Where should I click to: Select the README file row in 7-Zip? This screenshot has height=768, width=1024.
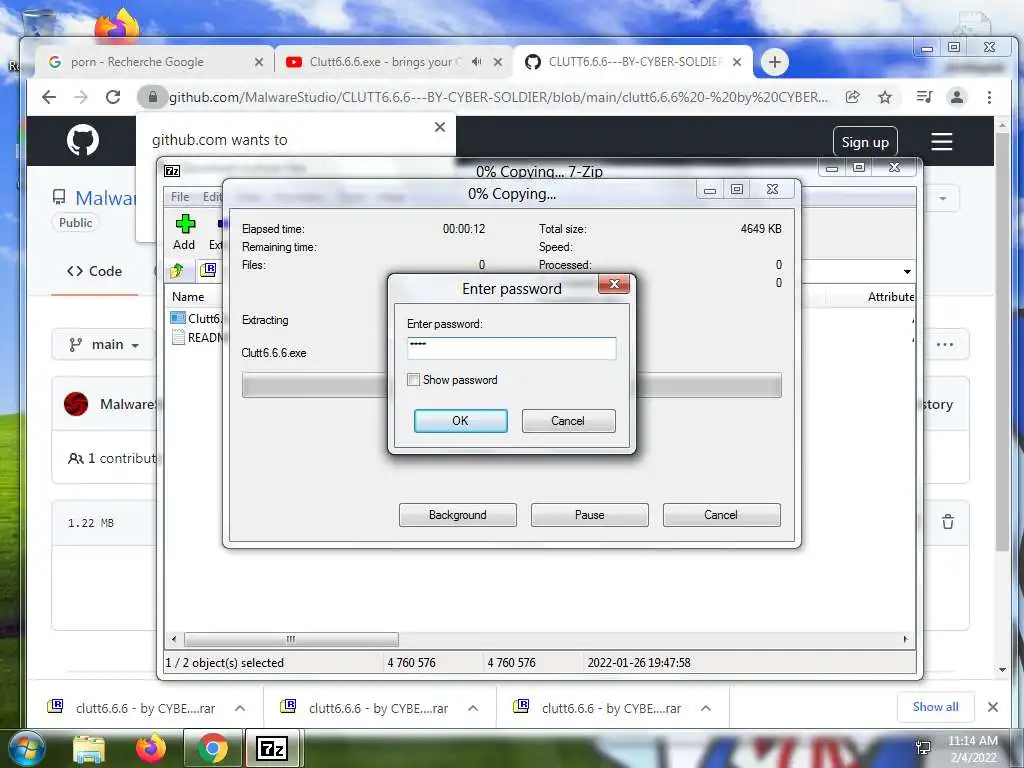pyautogui.click(x=196, y=337)
